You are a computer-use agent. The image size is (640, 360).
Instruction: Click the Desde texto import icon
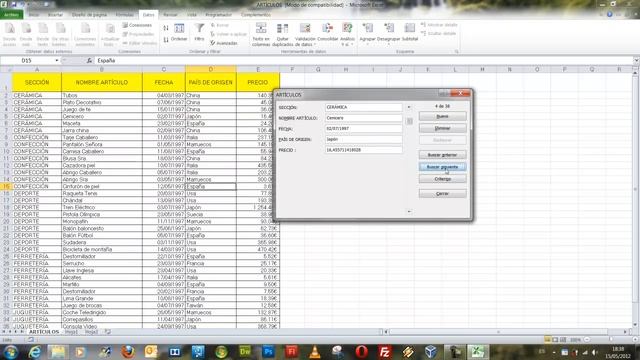click(43, 34)
